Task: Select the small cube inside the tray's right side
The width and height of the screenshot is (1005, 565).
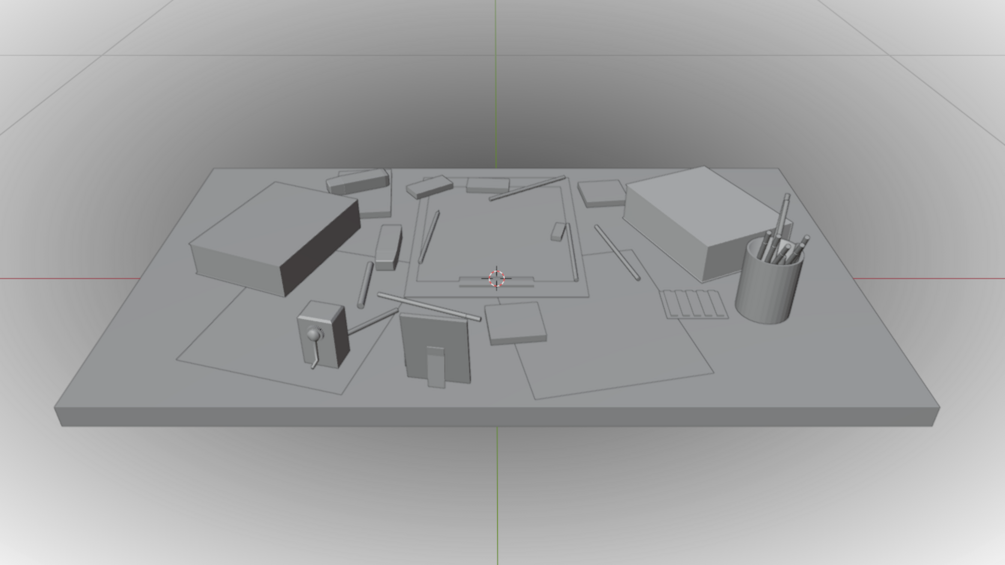Action: (559, 232)
